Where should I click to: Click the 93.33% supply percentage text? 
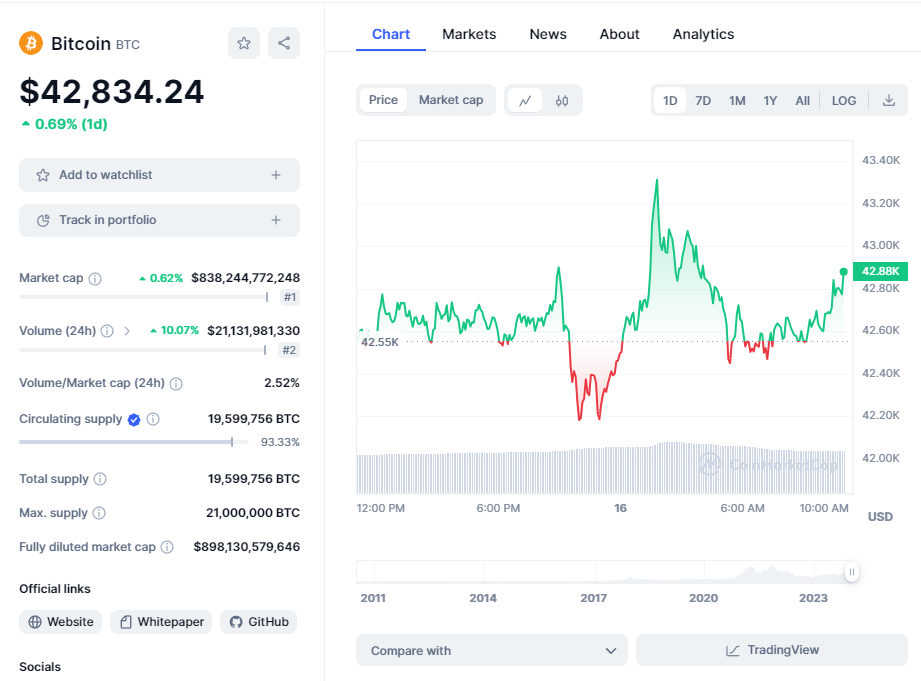[x=280, y=442]
